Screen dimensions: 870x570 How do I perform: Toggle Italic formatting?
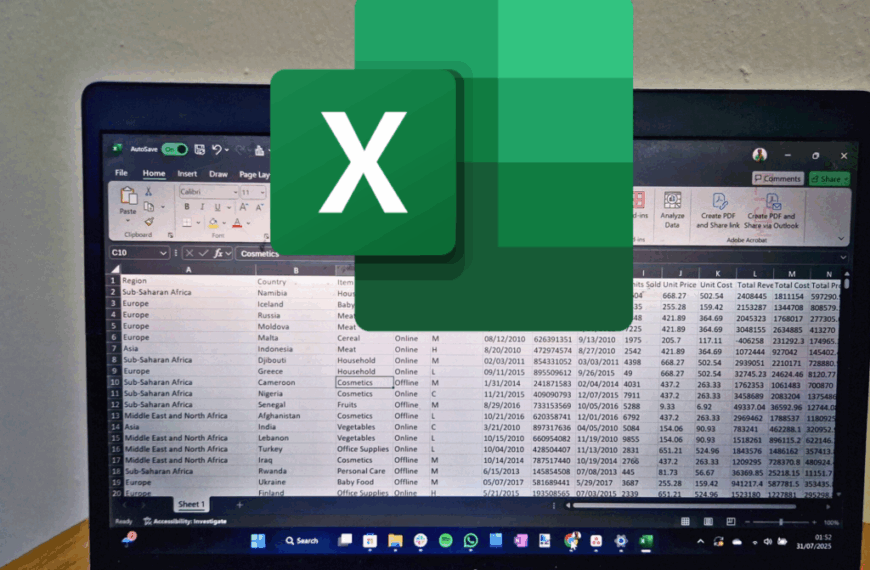pyautogui.click(x=202, y=207)
